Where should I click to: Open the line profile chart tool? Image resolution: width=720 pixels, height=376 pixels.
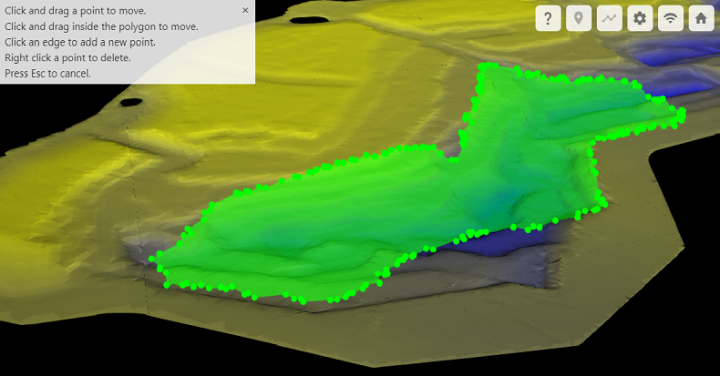point(609,18)
